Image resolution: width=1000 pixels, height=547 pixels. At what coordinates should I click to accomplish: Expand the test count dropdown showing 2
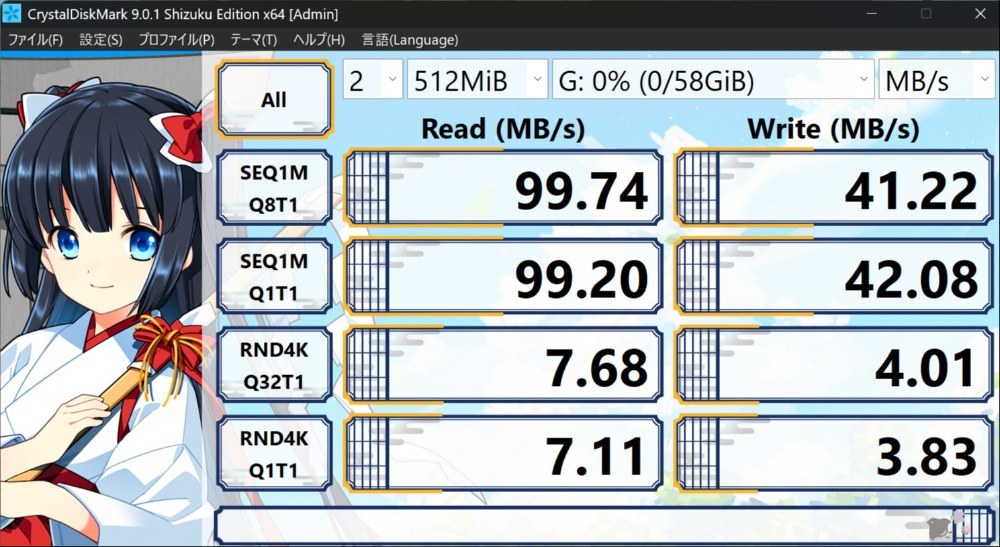point(373,80)
